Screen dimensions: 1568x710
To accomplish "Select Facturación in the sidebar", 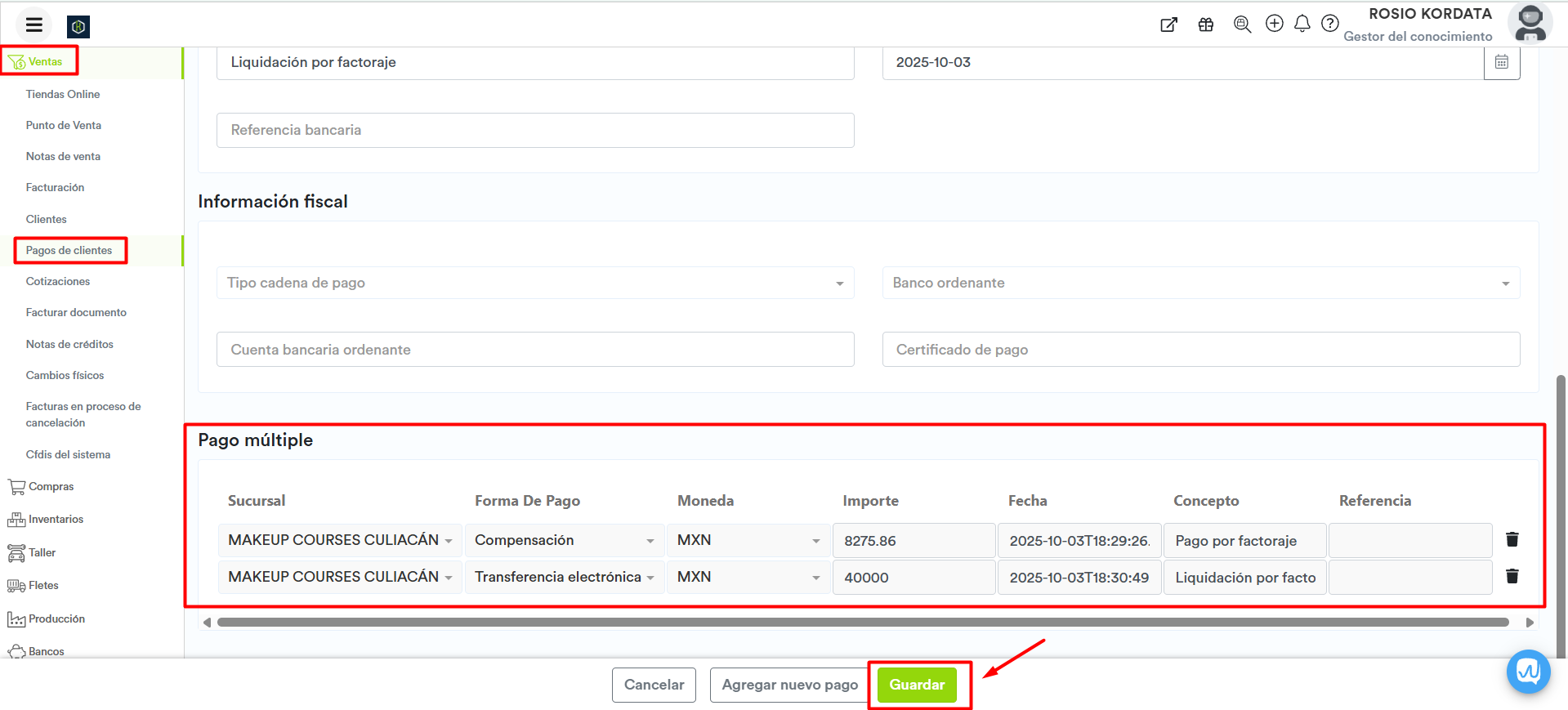I will [55, 187].
